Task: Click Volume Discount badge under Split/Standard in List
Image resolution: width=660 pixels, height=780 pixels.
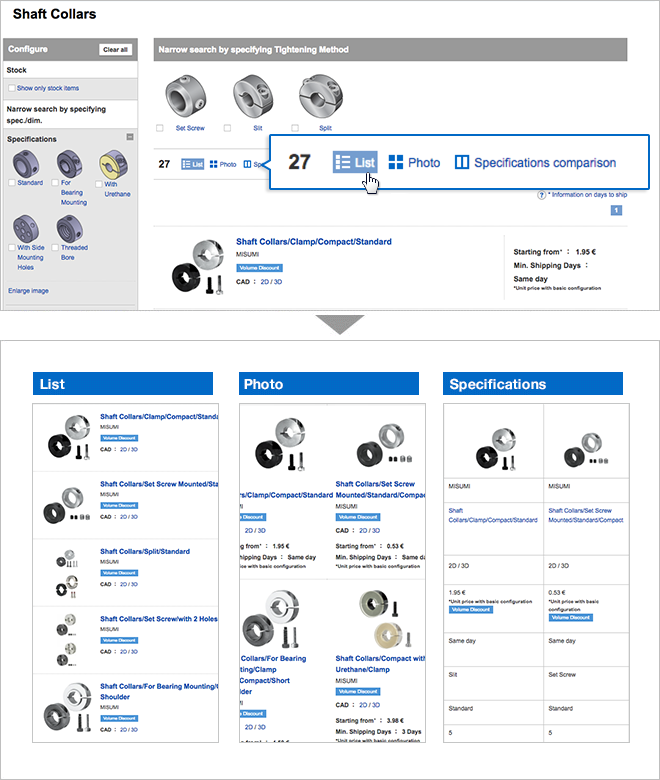Action: click(119, 573)
